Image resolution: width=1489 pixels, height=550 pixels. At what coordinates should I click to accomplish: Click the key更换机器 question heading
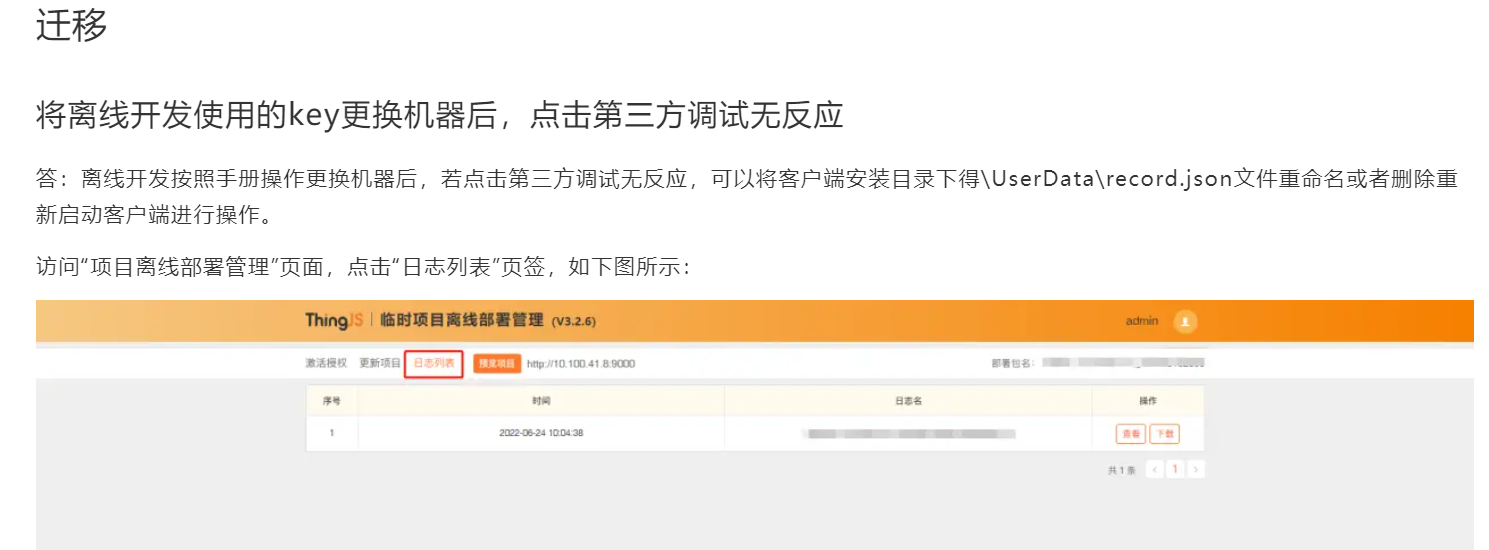[x=439, y=115]
